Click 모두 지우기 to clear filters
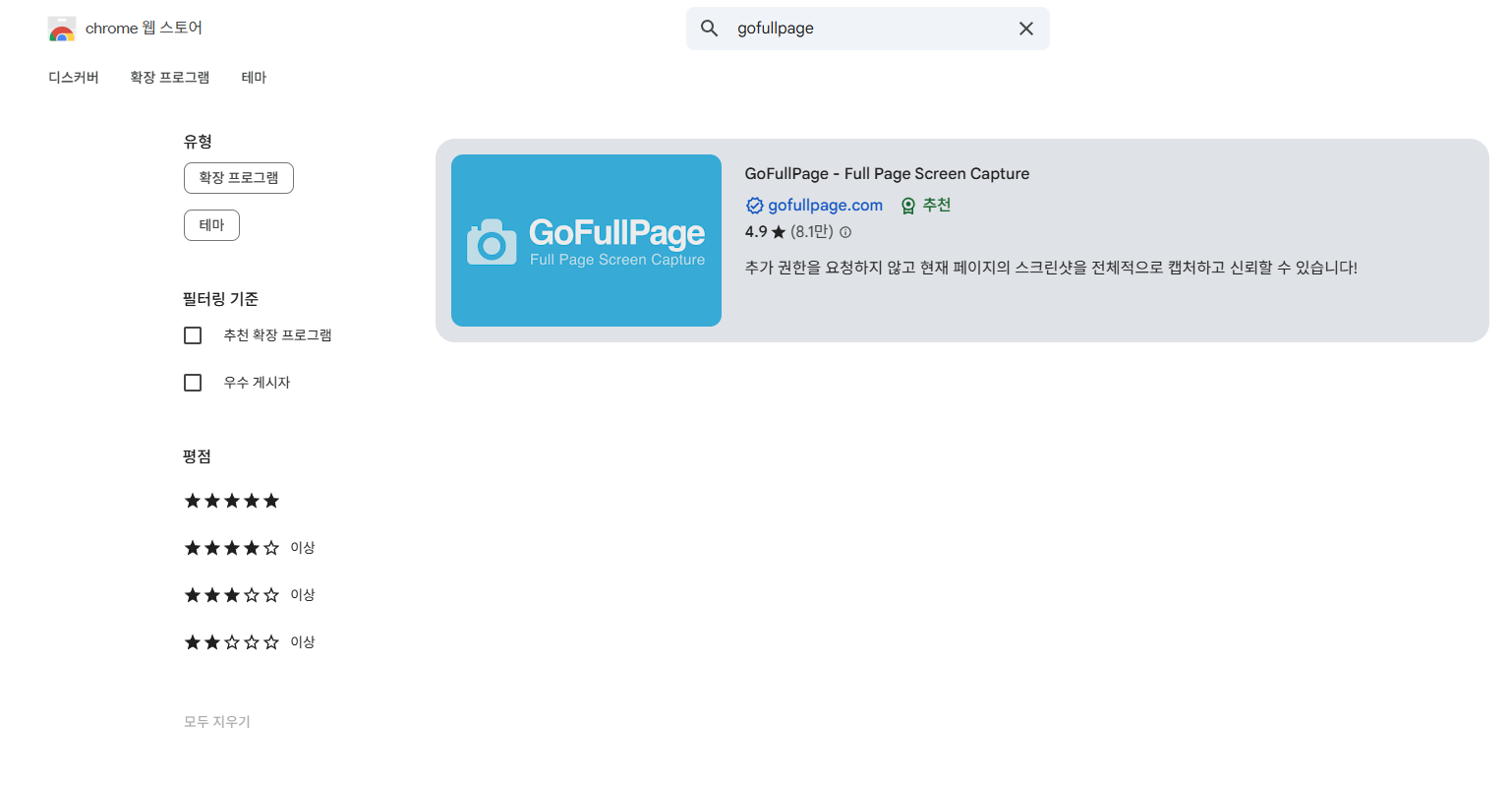Screen dimensions: 1512x785 pos(217,722)
